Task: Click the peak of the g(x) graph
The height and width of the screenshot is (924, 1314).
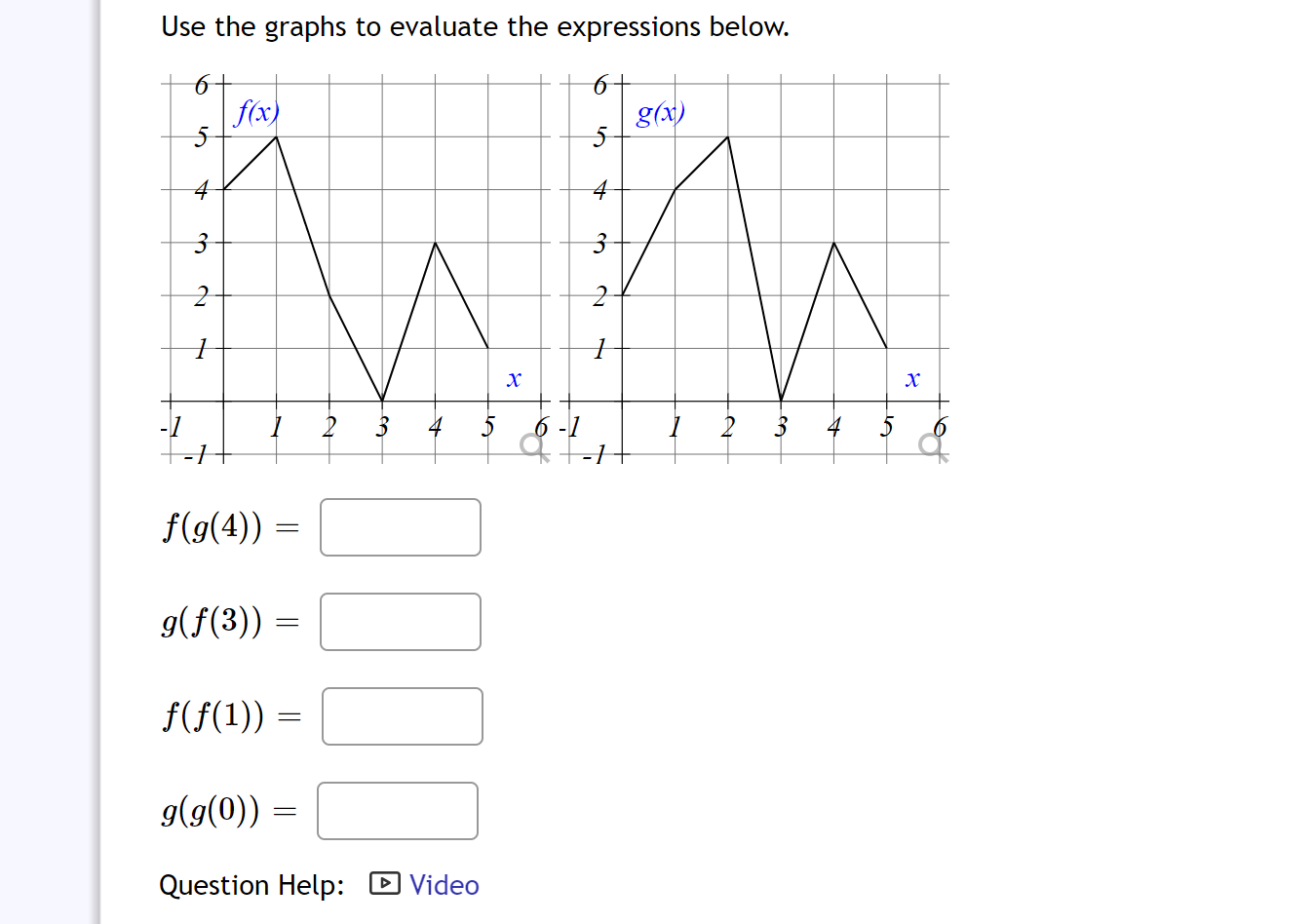Action: pos(726,137)
